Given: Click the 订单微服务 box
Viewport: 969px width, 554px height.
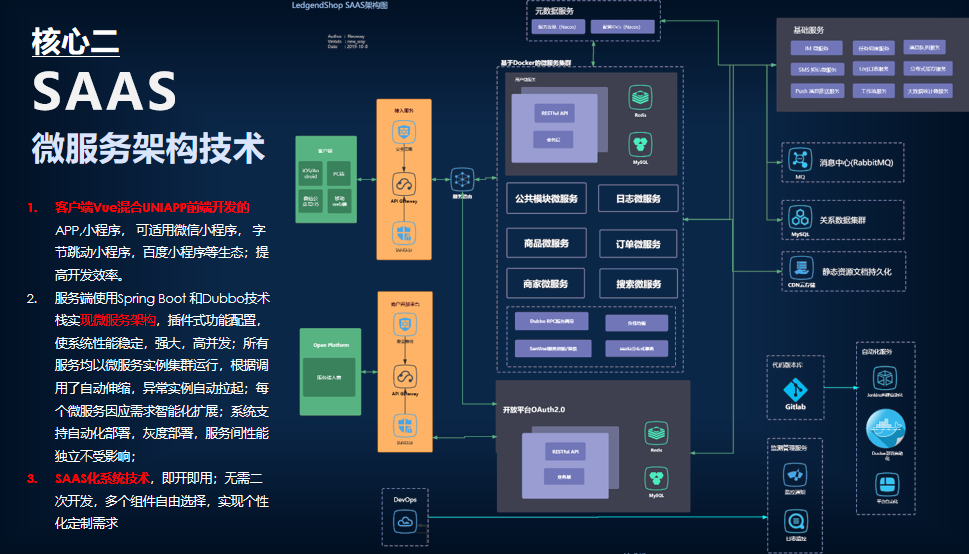Looking at the screenshot, I should coord(638,244).
